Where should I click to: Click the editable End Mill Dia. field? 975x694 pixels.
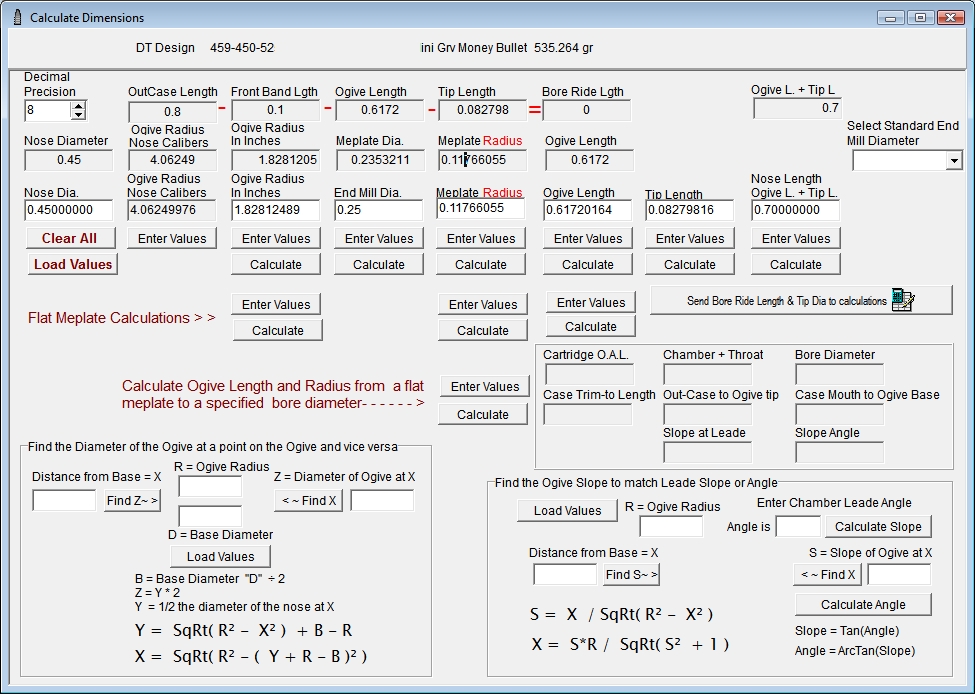[379, 210]
